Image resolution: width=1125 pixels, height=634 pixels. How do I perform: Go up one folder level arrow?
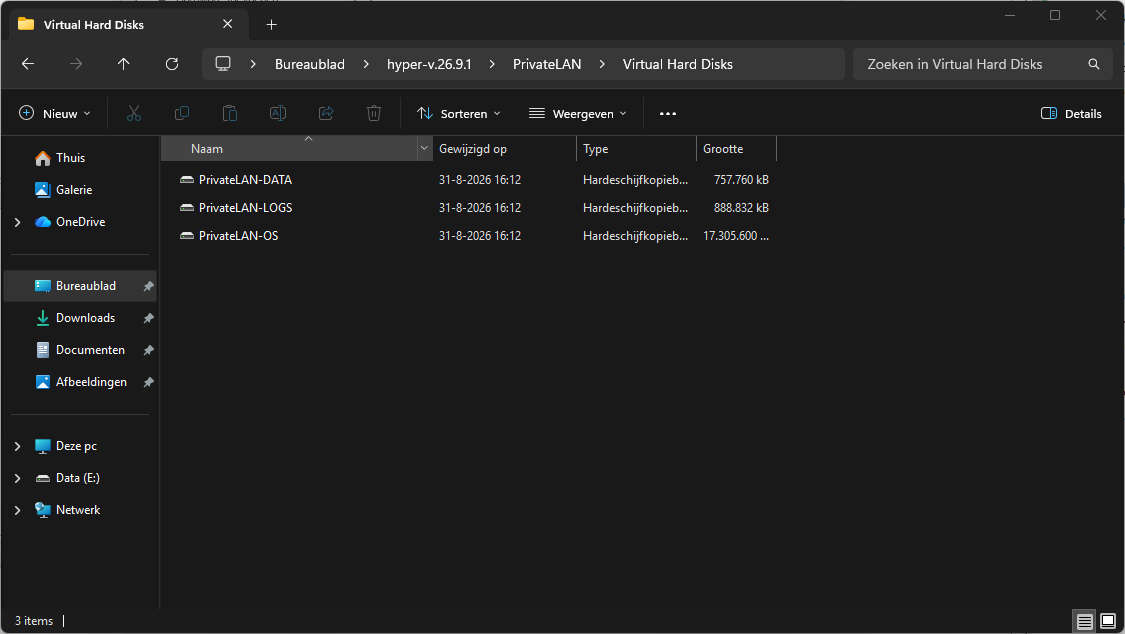(x=123, y=64)
